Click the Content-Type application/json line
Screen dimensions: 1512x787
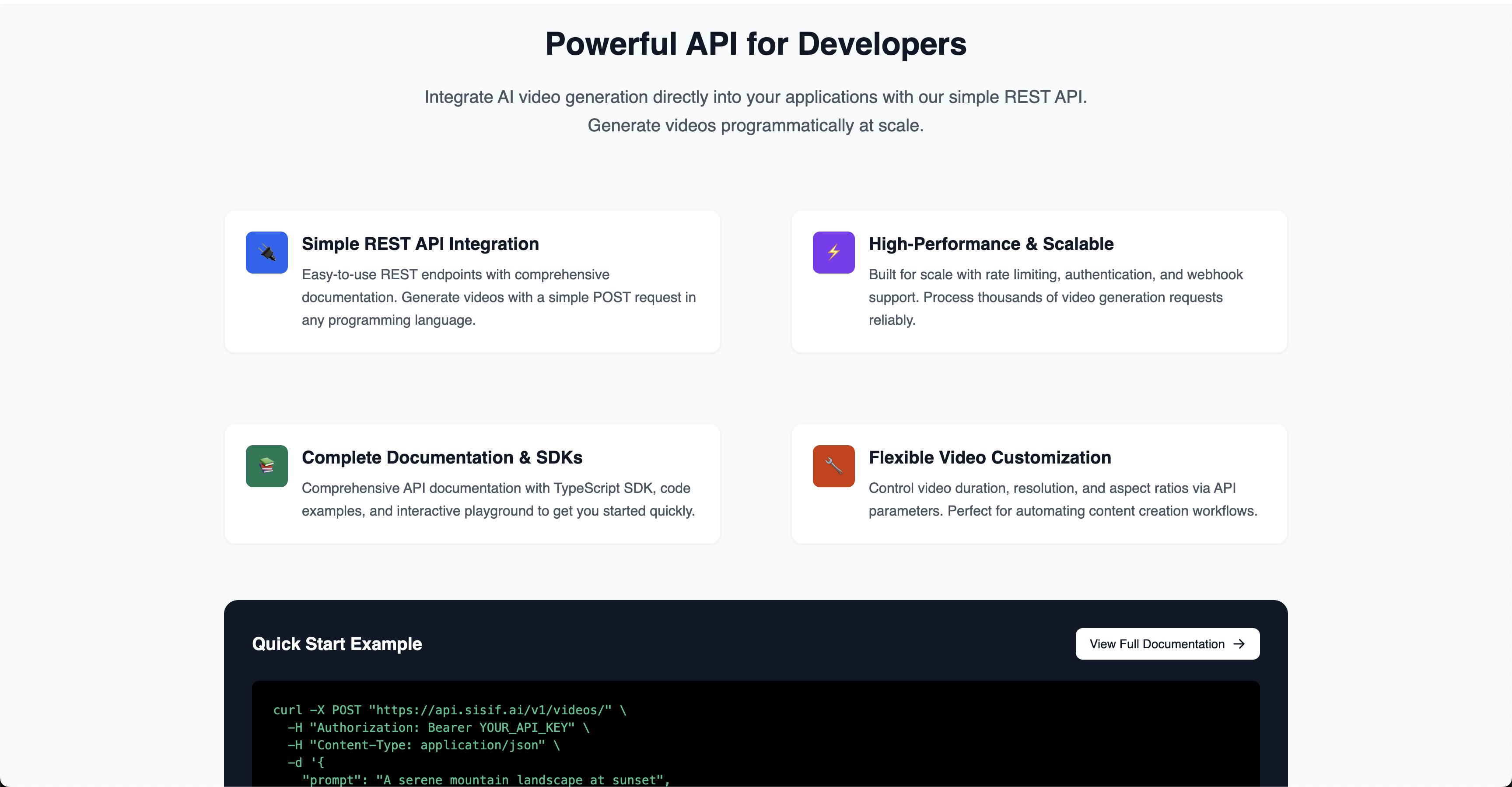(x=424, y=745)
